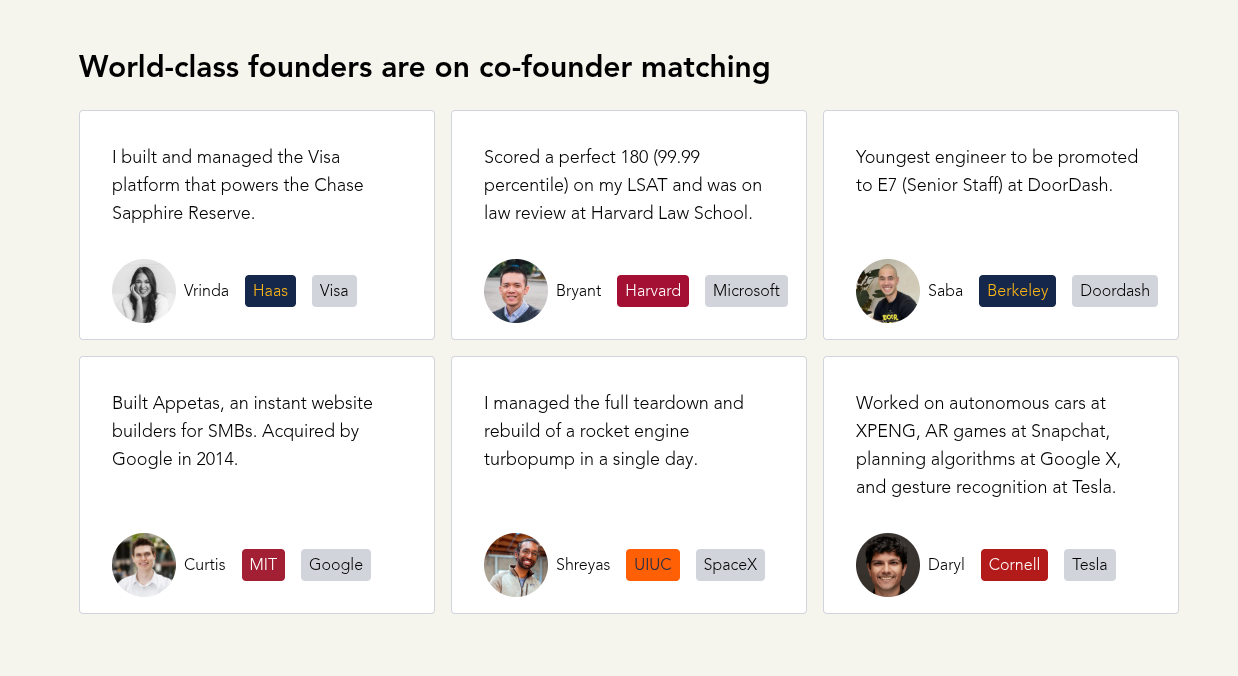Select the Doordash tag next to Berkeley
This screenshot has width=1238, height=676.
point(1114,290)
